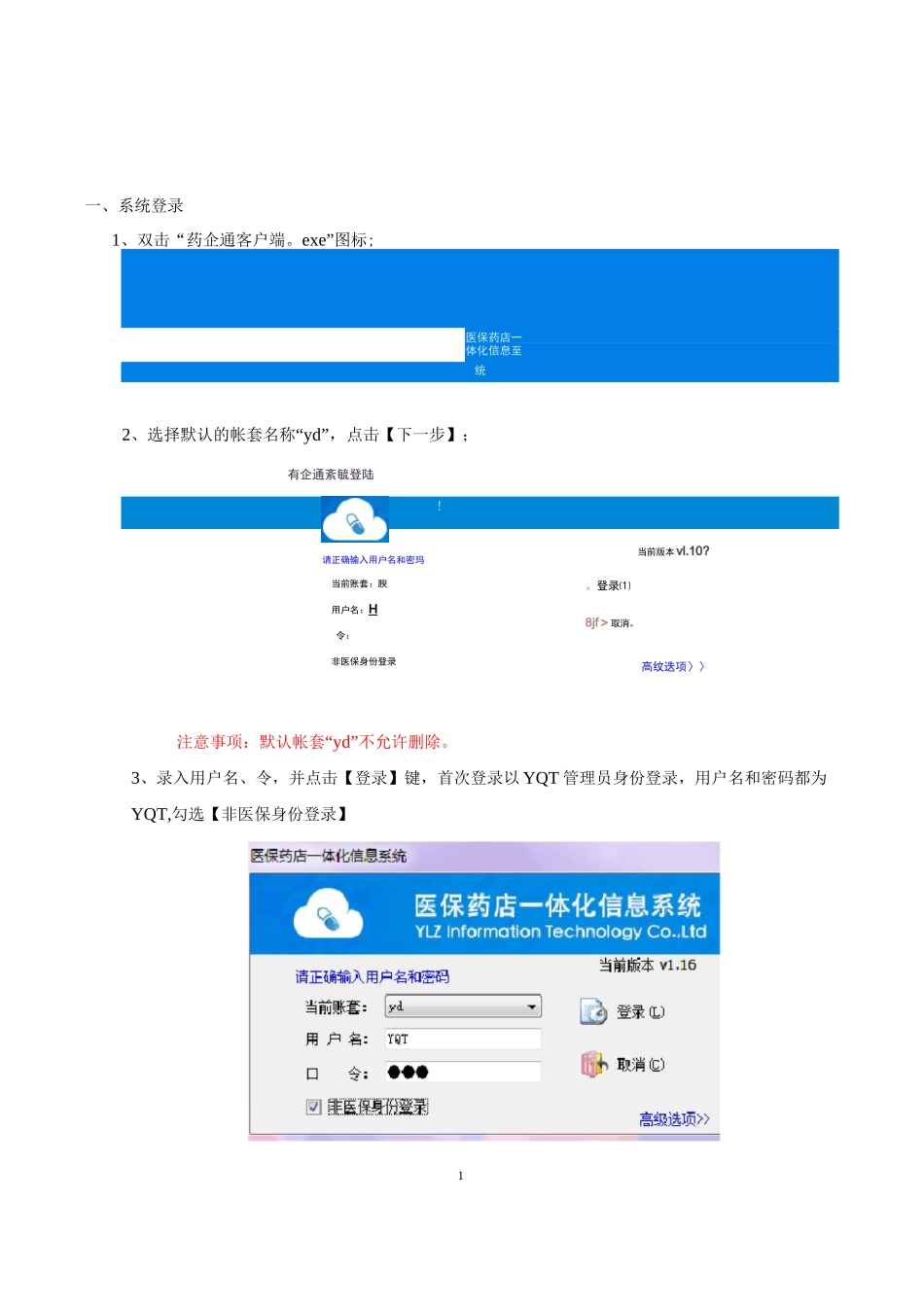Click the 当前版本 v1.16 version text
The height and width of the screenshot is (1305, 924).
tap(647, 966)
